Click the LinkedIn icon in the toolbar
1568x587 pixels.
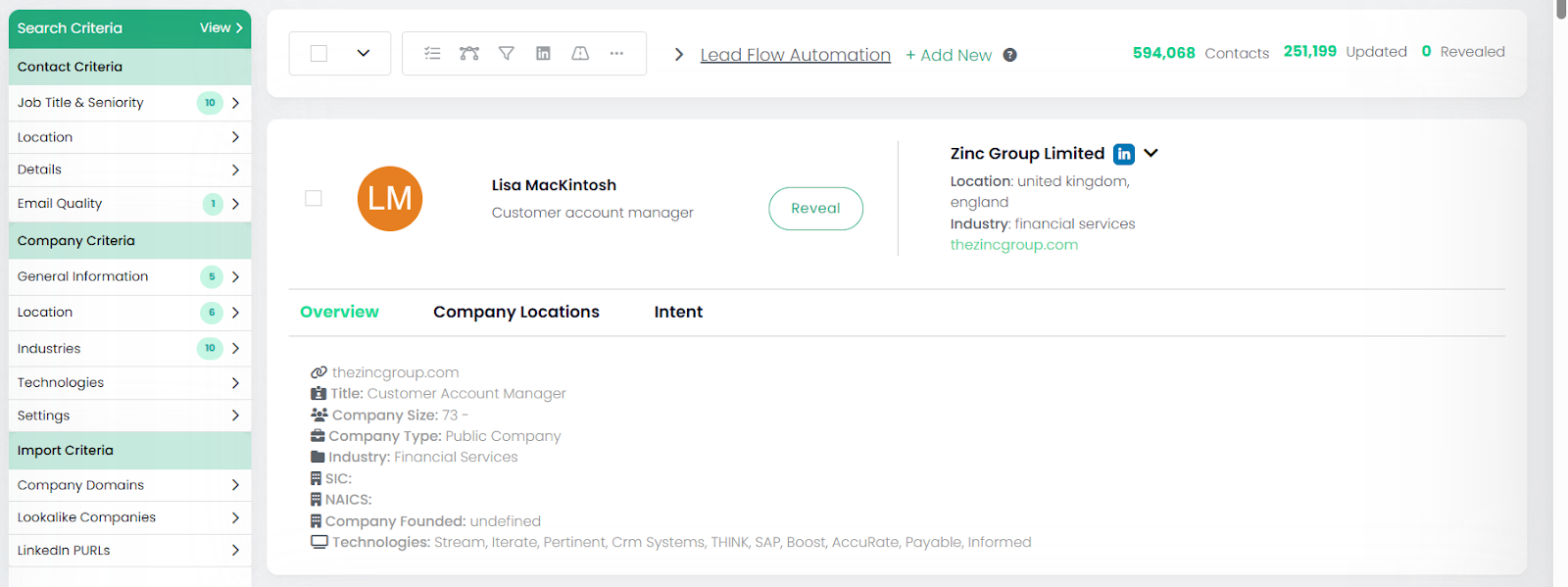point(543,54)
